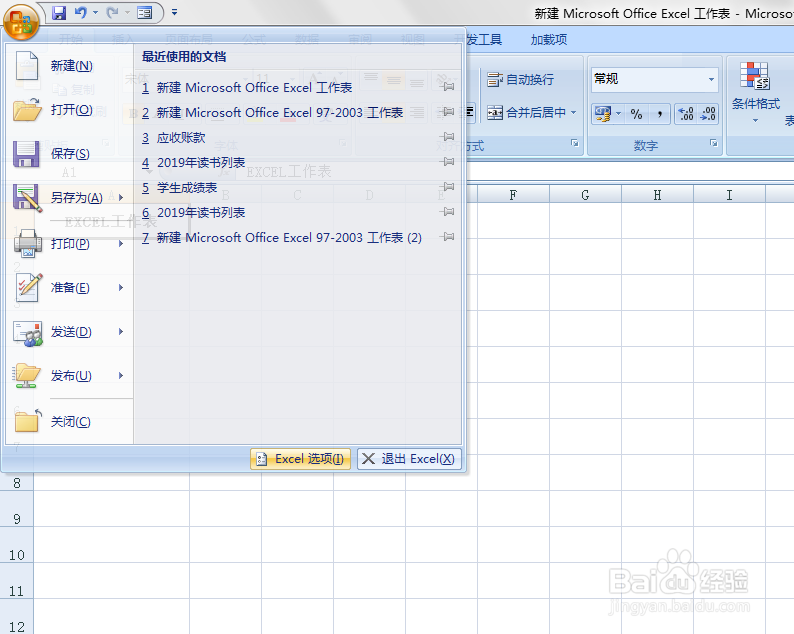The image size is (794, 634).
Task: Open the 合并后居中 dropdown arrow
Action: coord(574,112)
